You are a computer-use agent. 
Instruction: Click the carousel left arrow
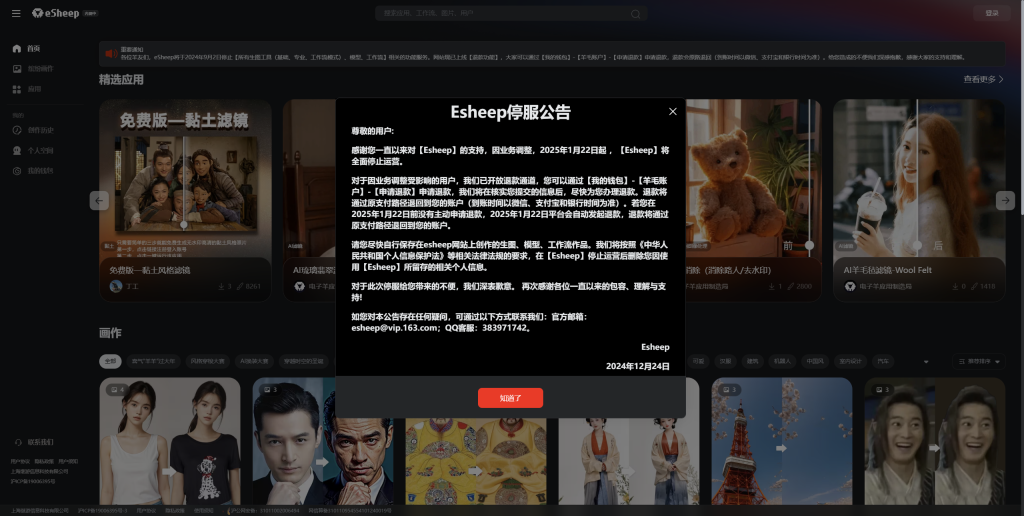point(99,201)
